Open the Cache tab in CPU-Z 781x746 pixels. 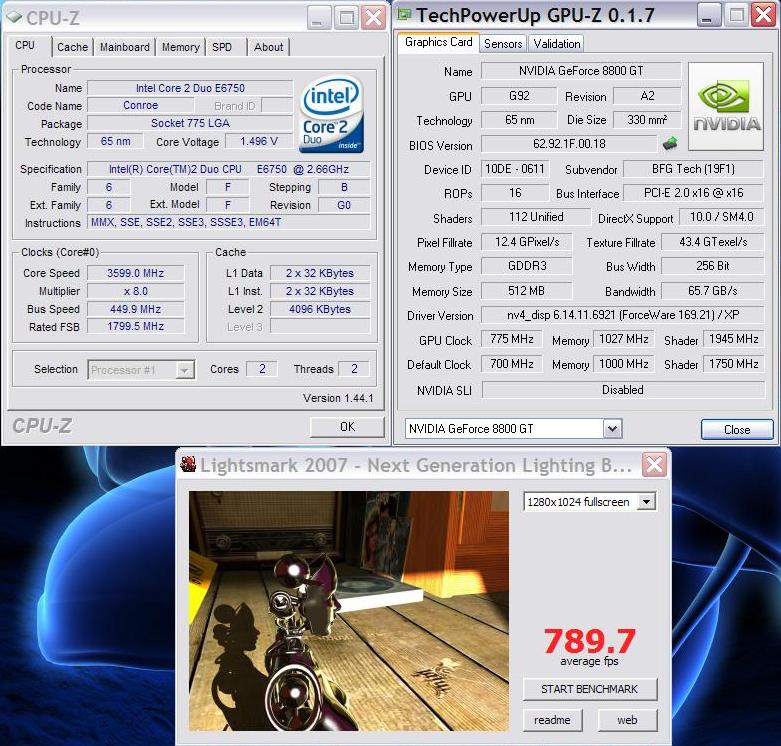[72, 47]
